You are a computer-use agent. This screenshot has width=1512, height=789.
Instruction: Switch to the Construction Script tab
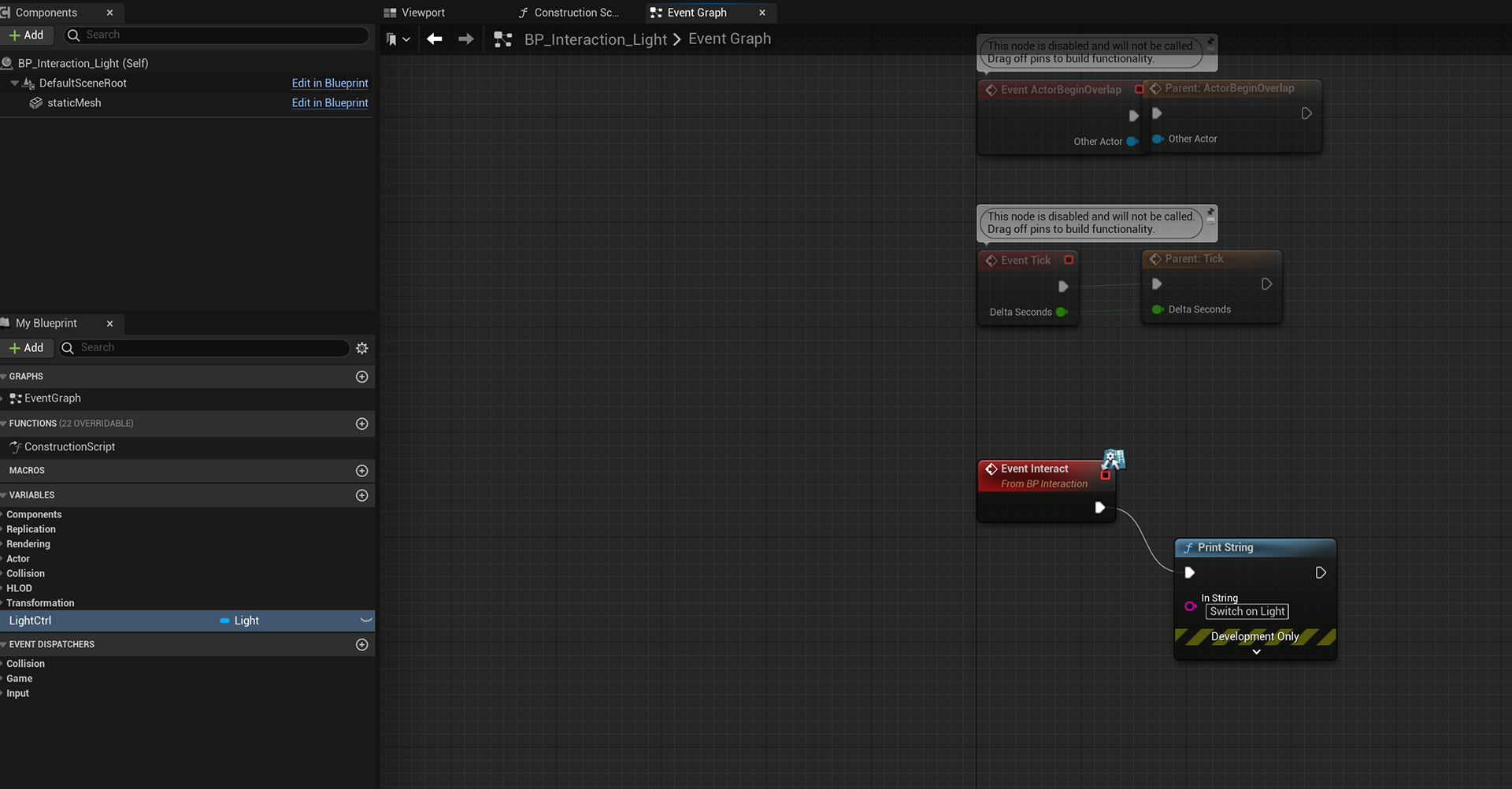pos(569,13)
